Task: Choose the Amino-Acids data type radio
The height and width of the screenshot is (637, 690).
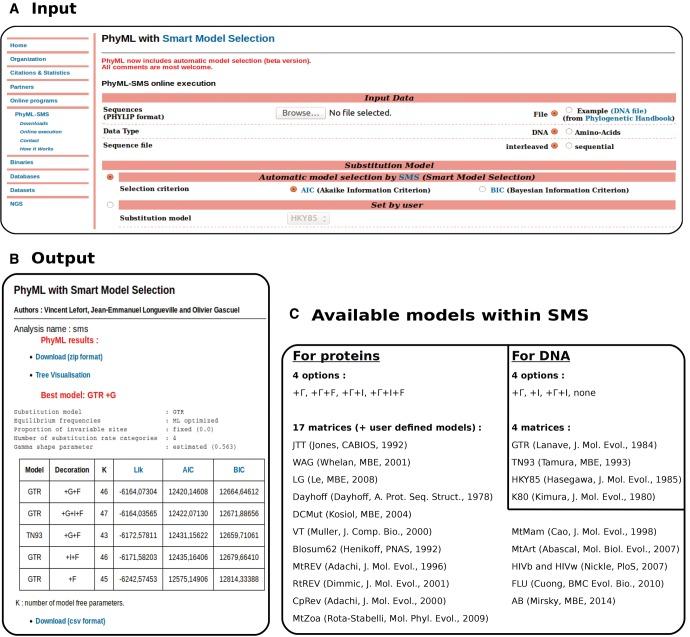Action: pyautogui.click(x=569, y=131)
